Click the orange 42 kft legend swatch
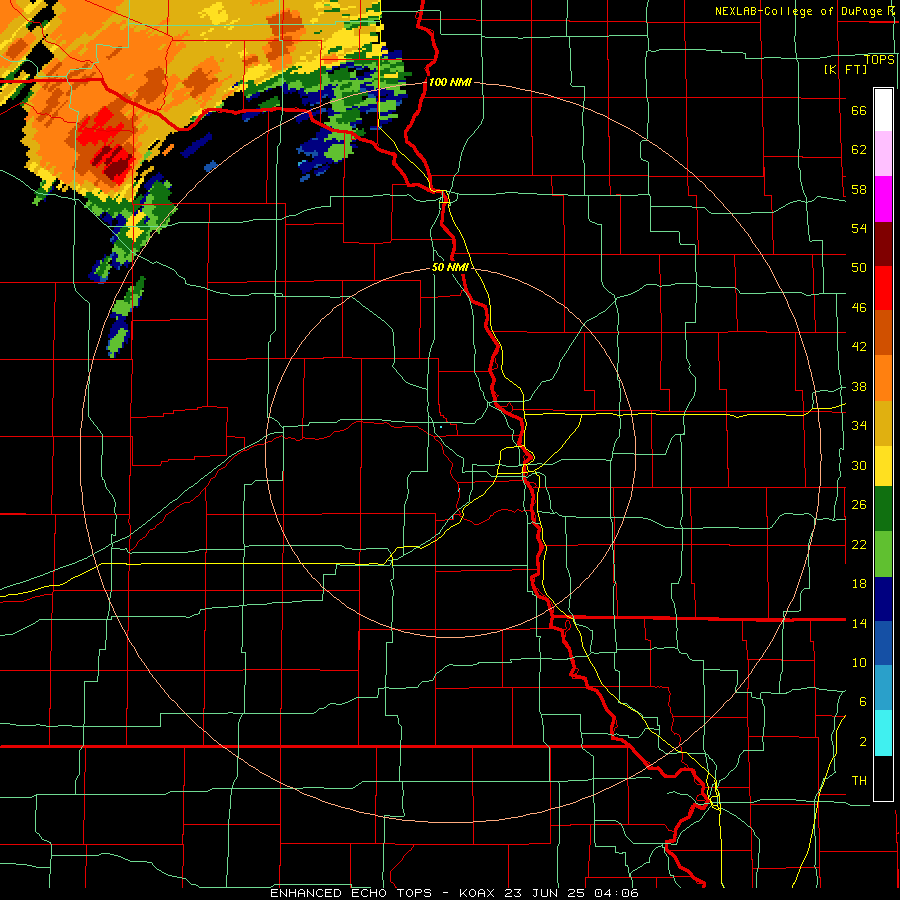This screenshot has width=900, height=900. (x=883, y=377)
